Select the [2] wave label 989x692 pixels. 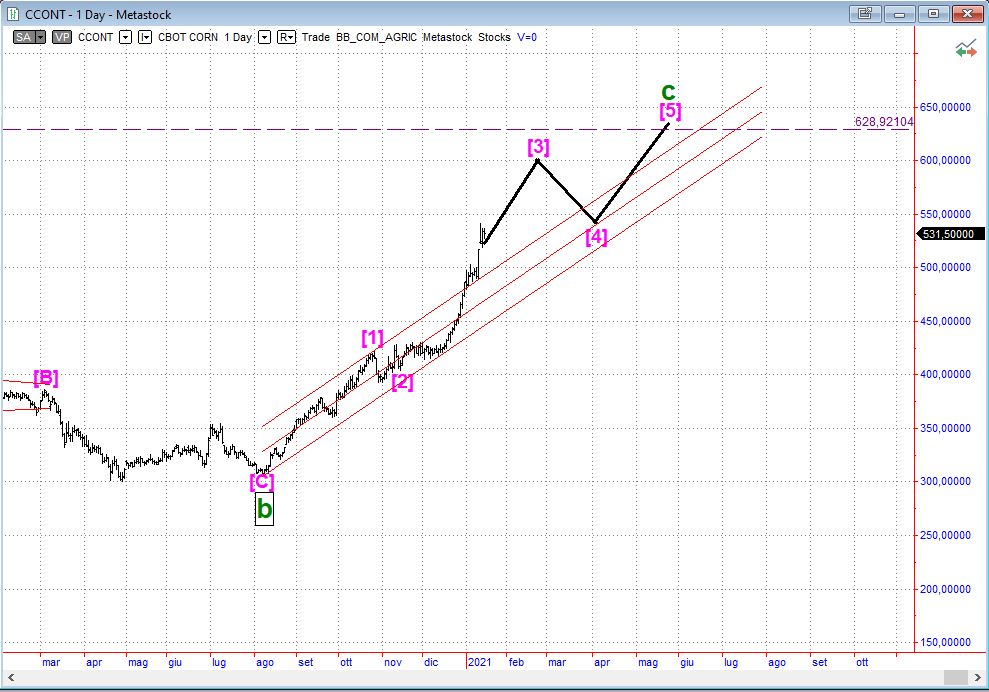point(402,382)
